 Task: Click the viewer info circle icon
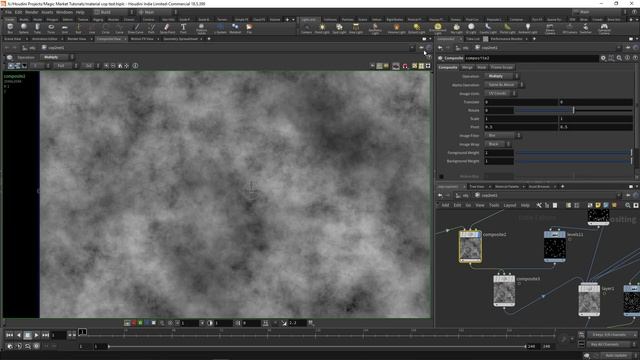pyautogui.click(x=136, y=66)
